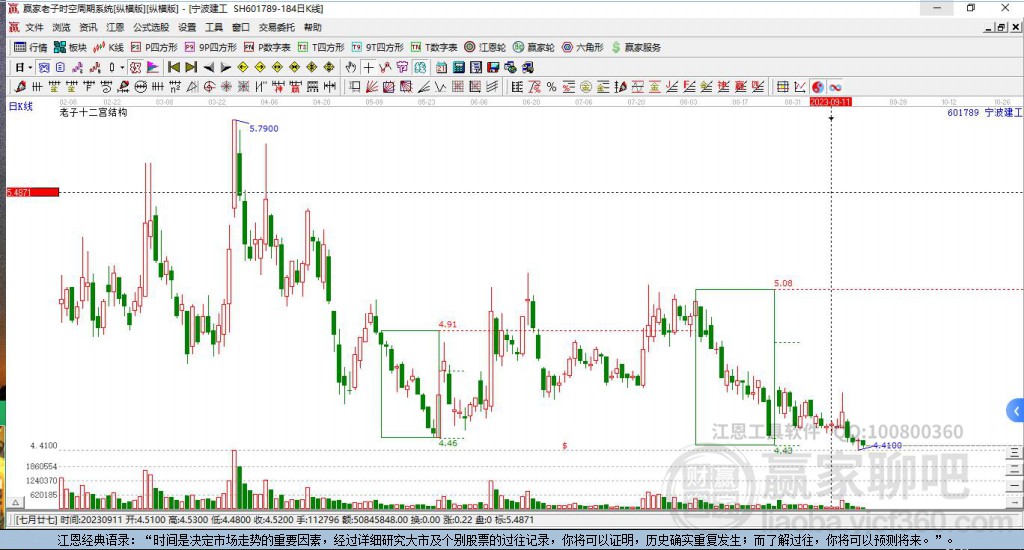The height and width of the screenshot is (550, 1024).
Task: Jump to first bar with skip-to-start icon
Action: [x=174, y=67]
